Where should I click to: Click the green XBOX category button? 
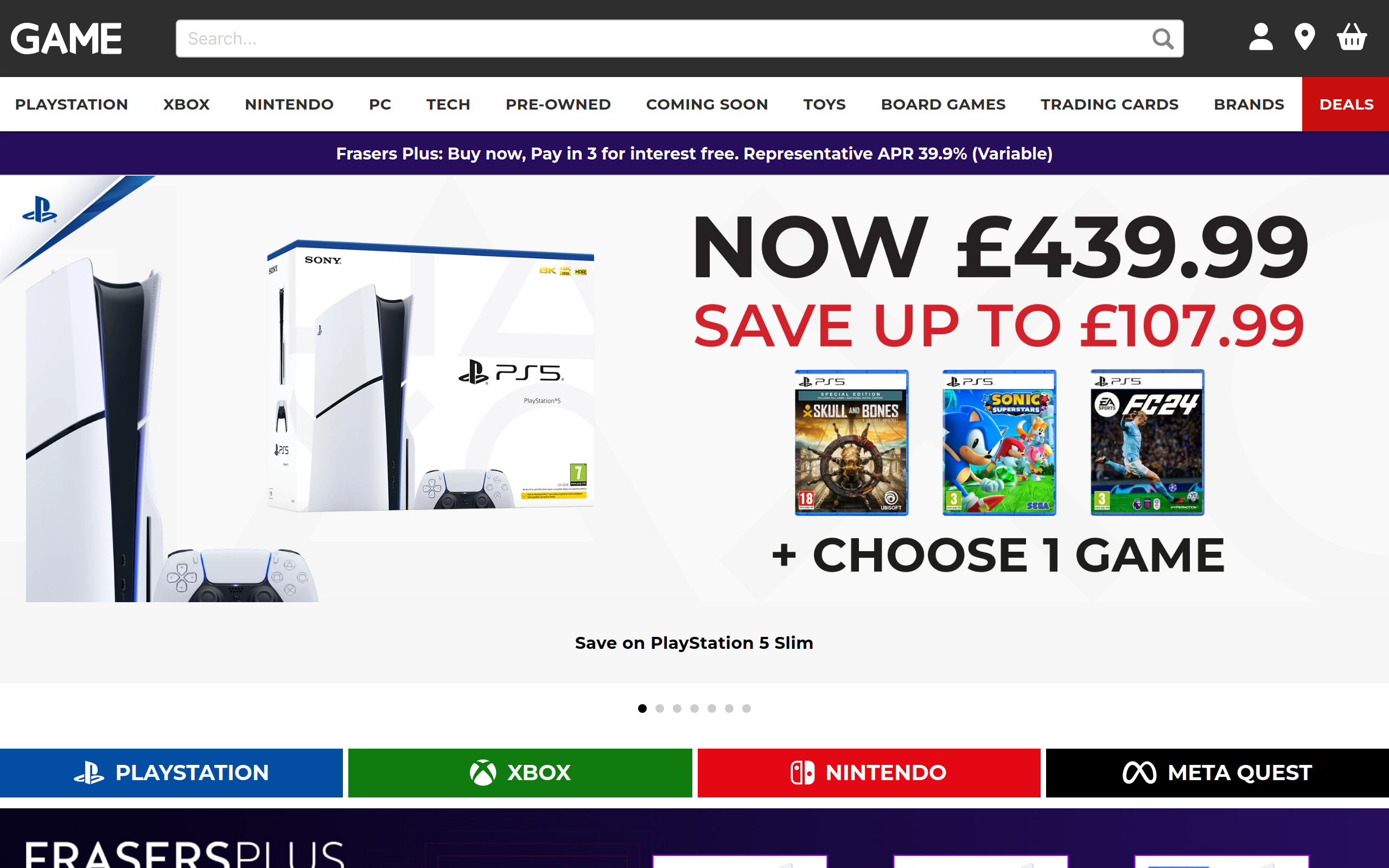click(520, 773)
